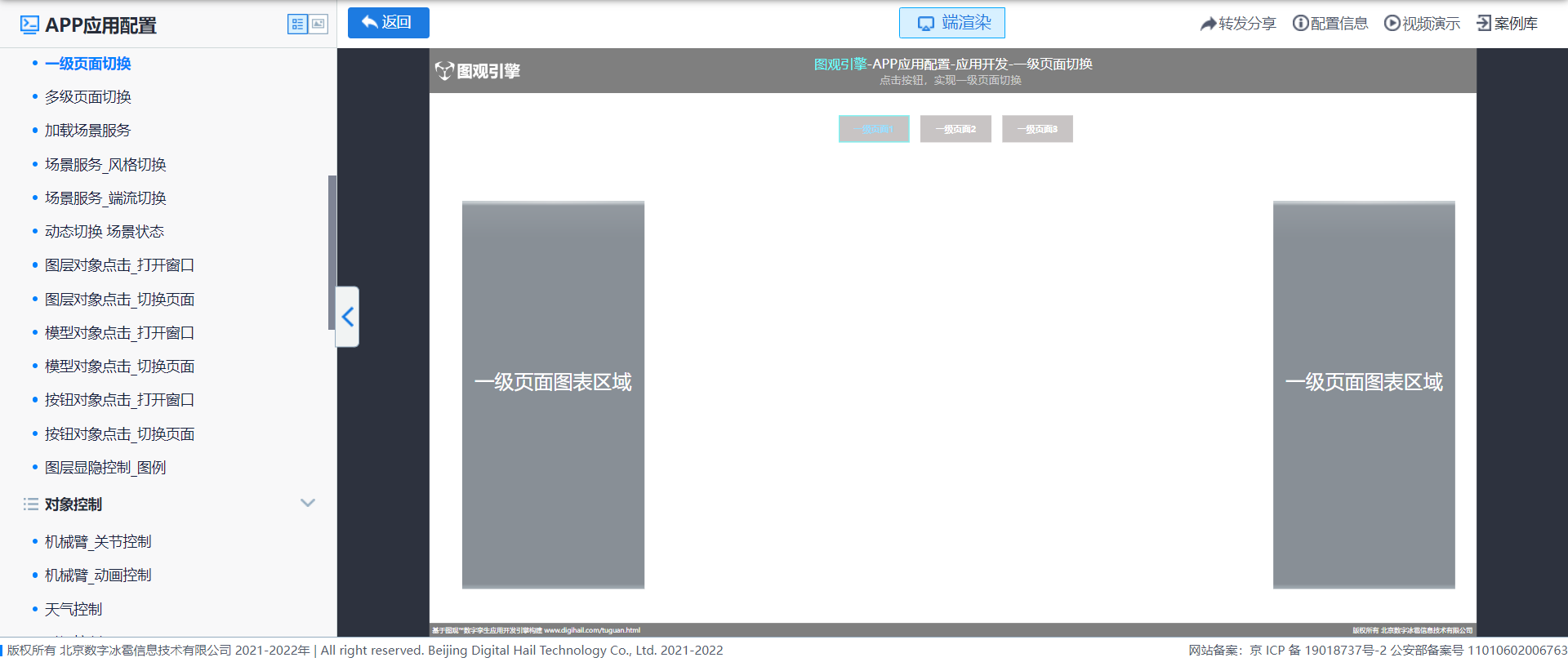1568x671 pixels.
Task: Play 视频演示 using the play icon
Action: point(1392,23)
